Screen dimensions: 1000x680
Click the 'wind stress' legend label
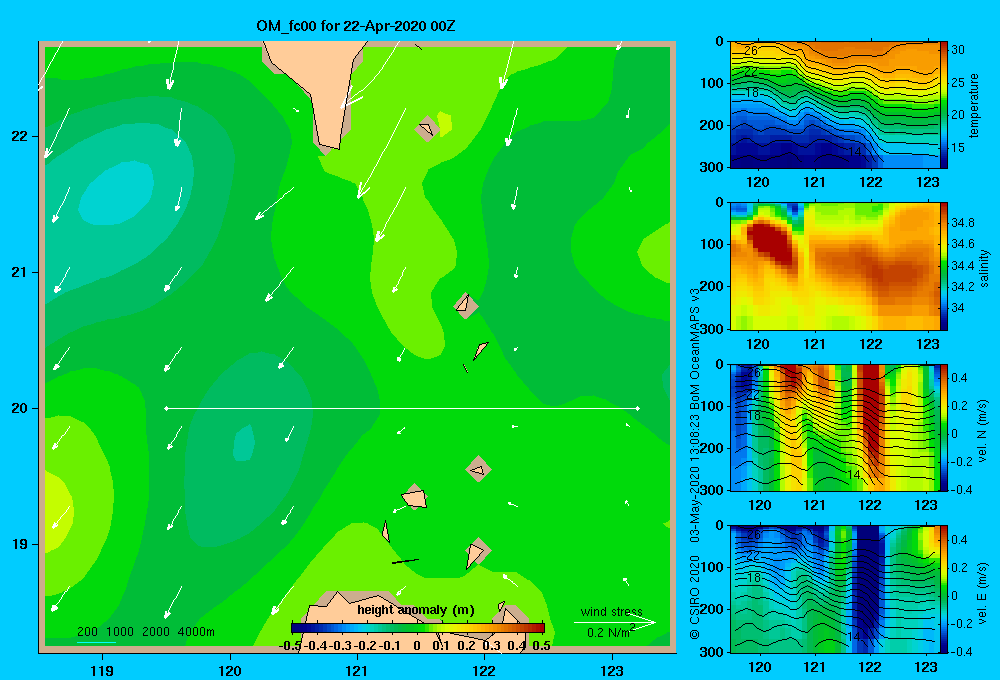pyautogui.click(x=611, y=611)
